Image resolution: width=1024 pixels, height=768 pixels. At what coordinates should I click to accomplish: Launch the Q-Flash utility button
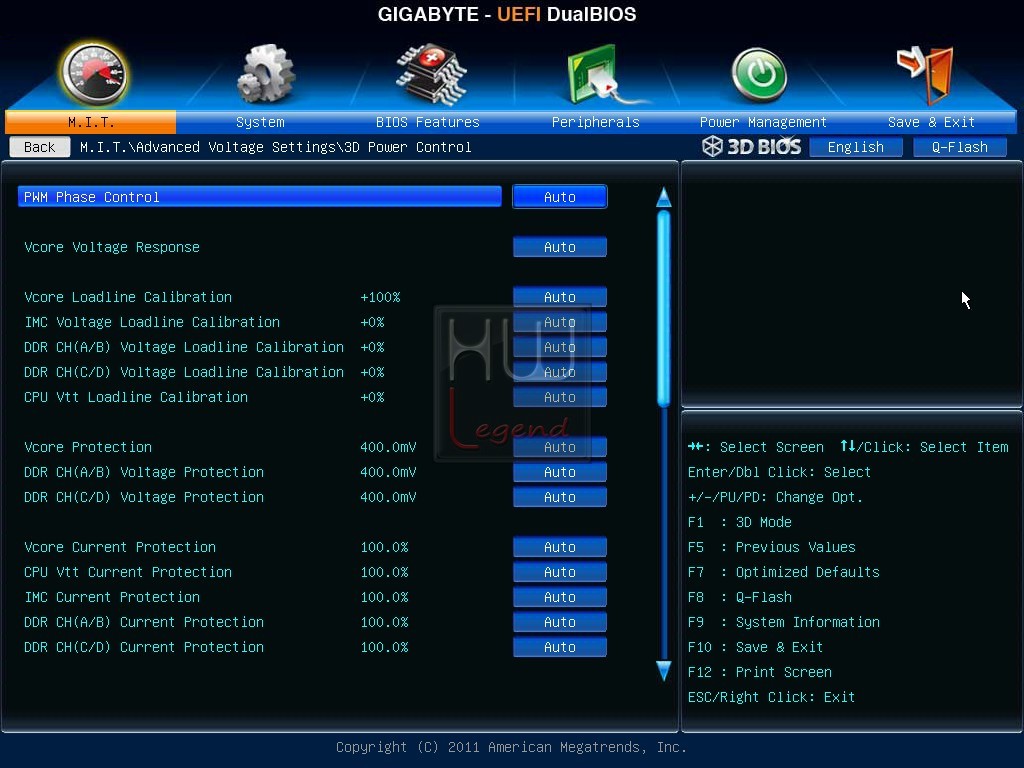click(959, 147)
